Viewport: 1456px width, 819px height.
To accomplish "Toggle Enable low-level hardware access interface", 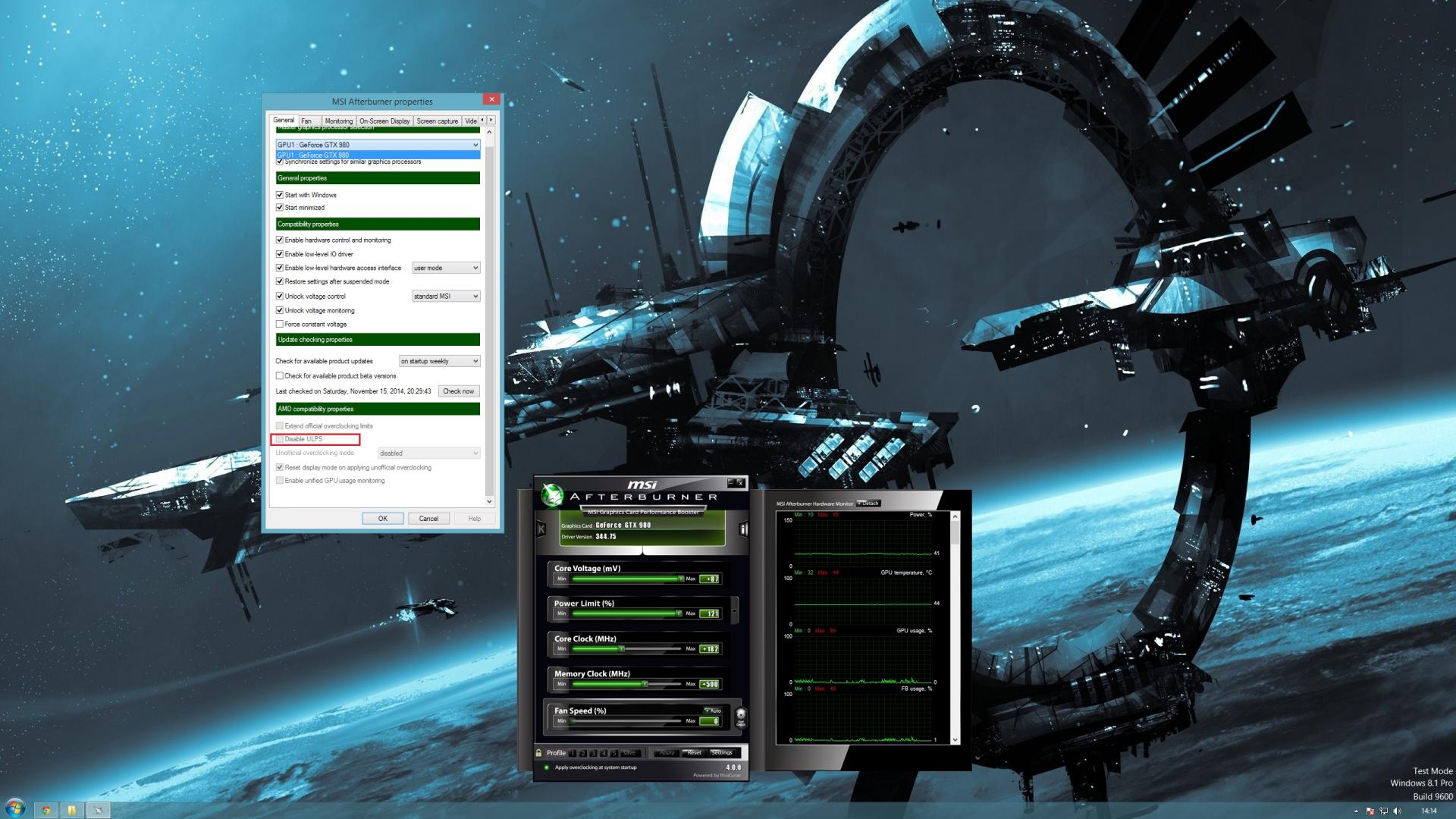I will (x=280, y=268).
